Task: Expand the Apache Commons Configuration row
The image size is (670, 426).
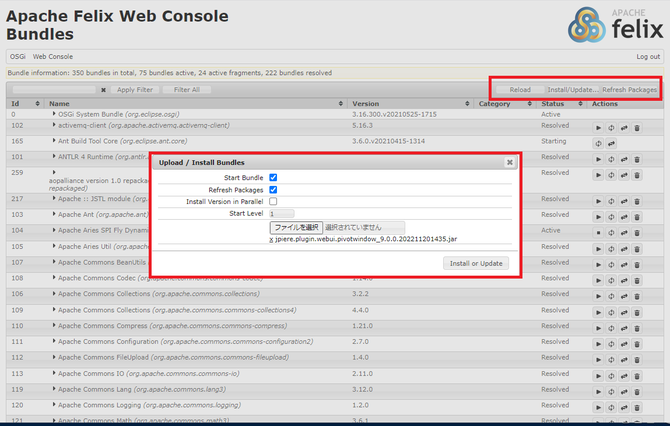Action: pos(54,341)
